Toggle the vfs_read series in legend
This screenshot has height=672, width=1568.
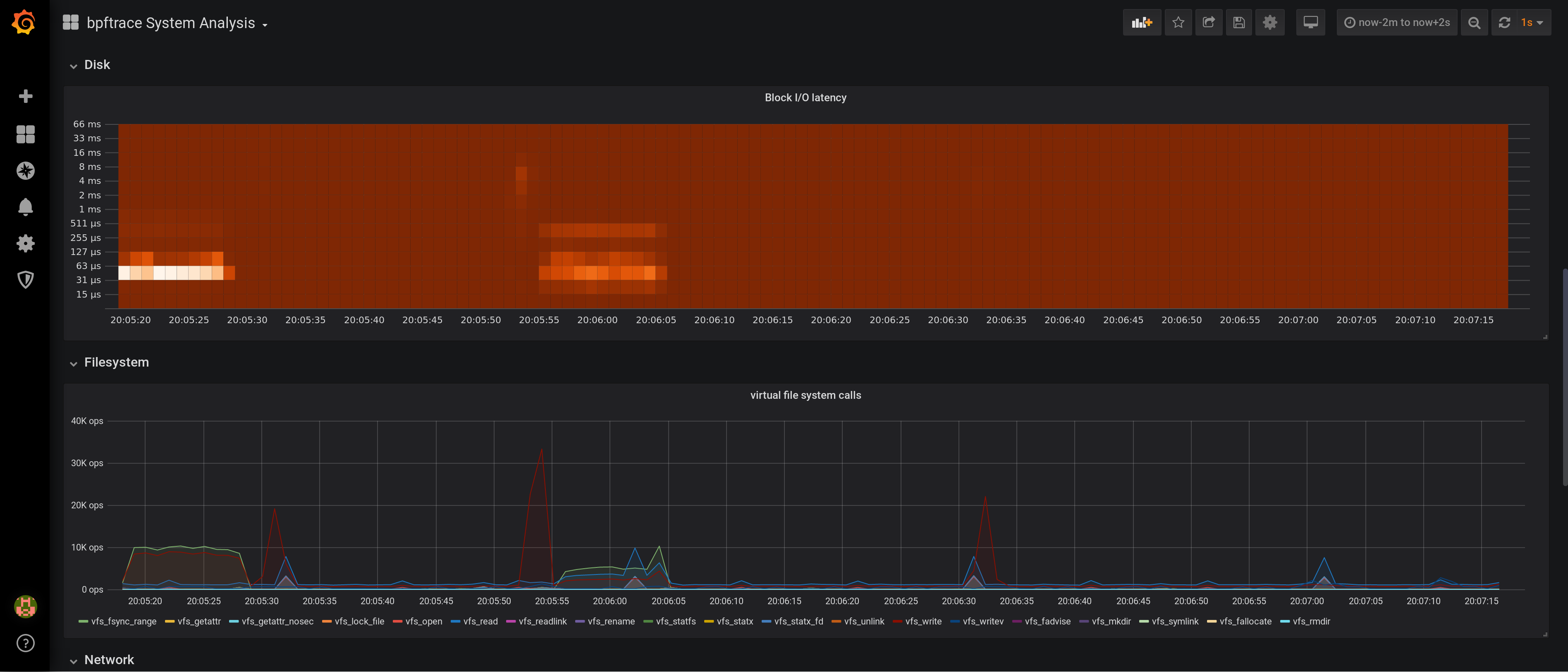[x=480, y=621]
